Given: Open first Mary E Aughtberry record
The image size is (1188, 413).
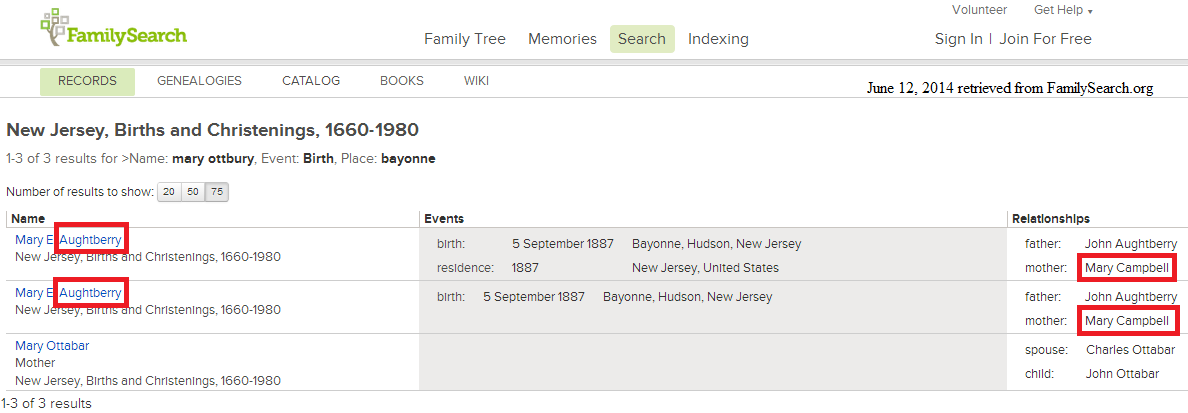Looking at the screenshot, I should click(x=68, y=239).
